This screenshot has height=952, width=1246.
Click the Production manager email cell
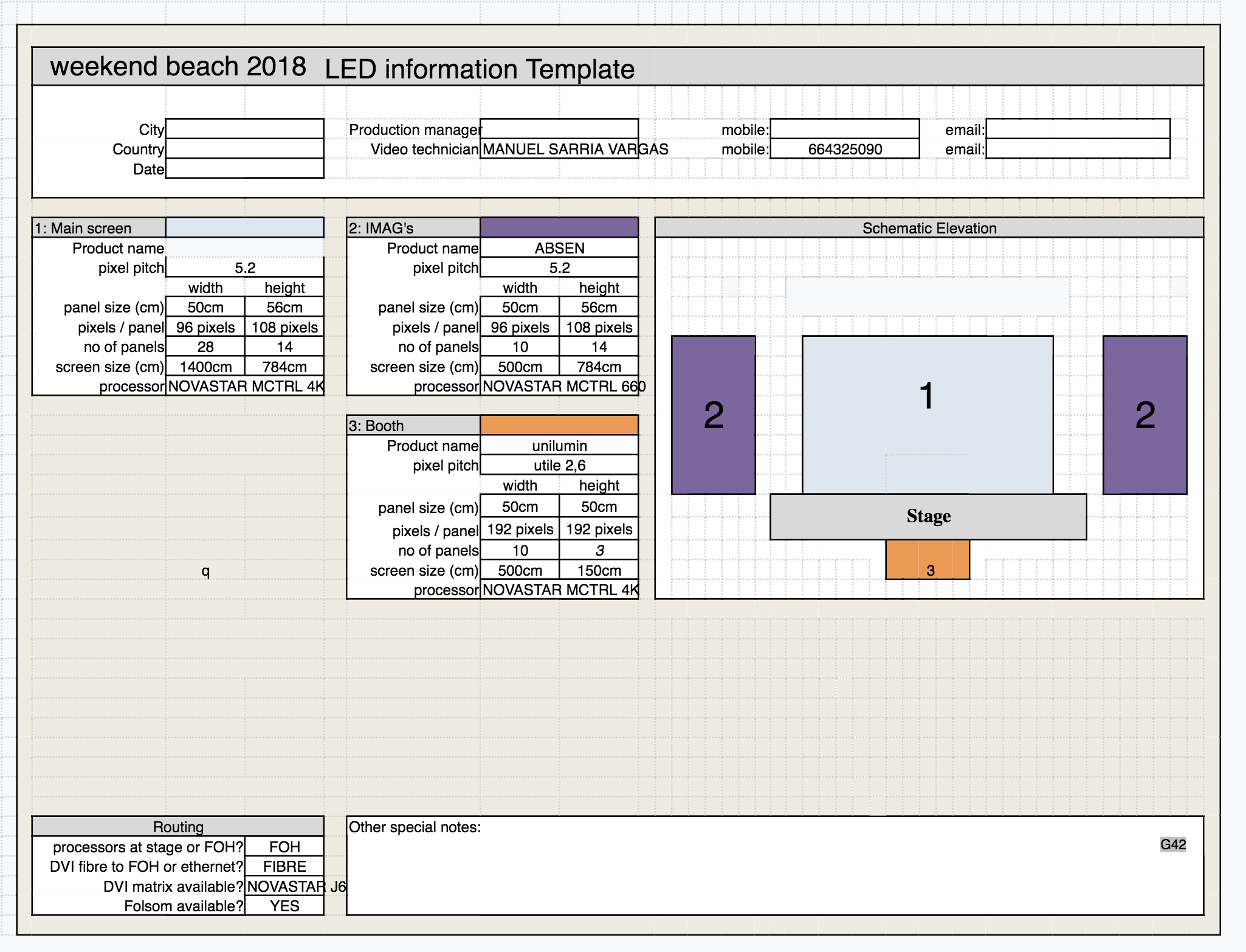[1077, 129]
